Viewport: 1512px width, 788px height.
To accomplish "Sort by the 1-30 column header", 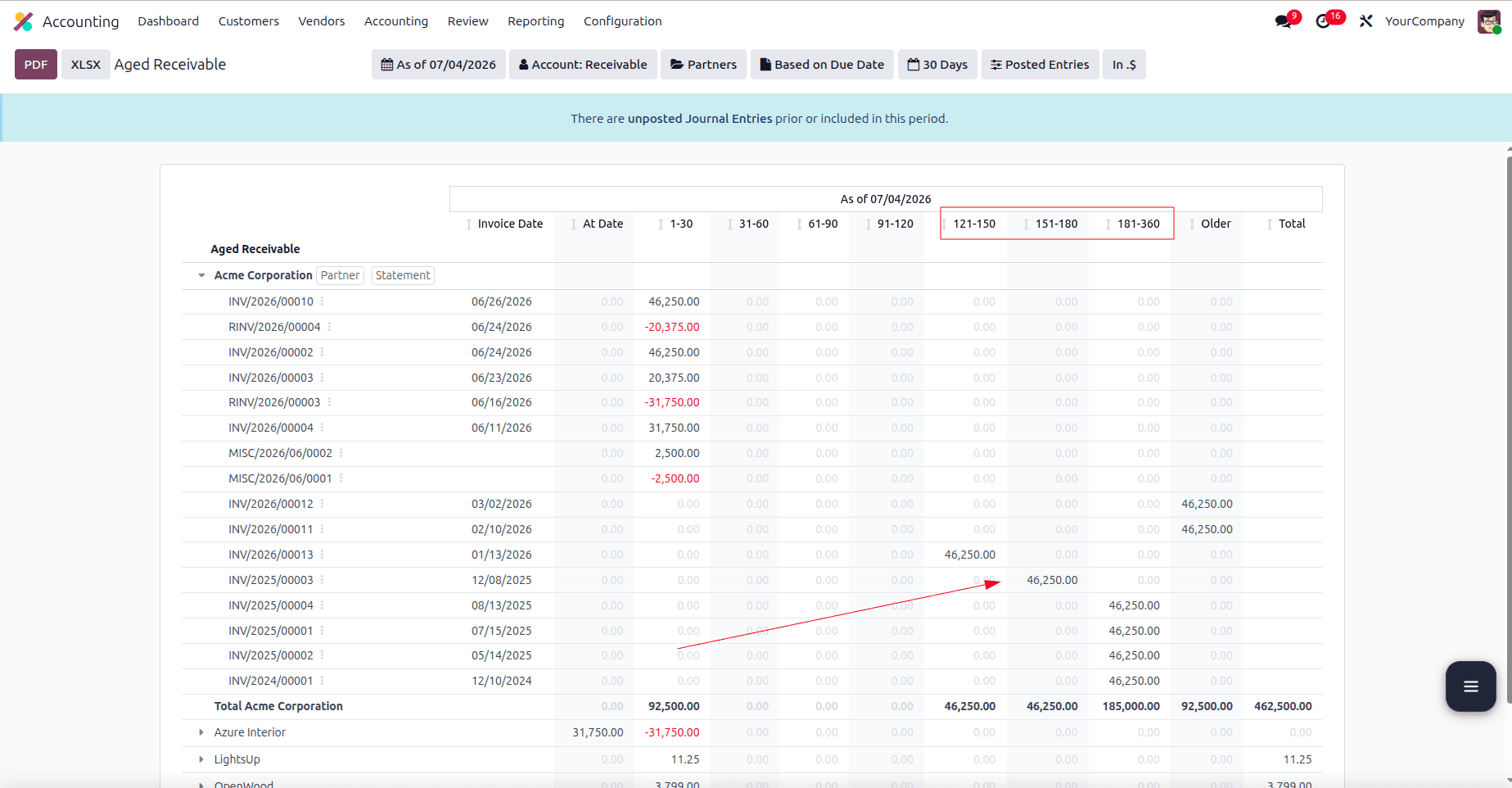I will point(675,224).
